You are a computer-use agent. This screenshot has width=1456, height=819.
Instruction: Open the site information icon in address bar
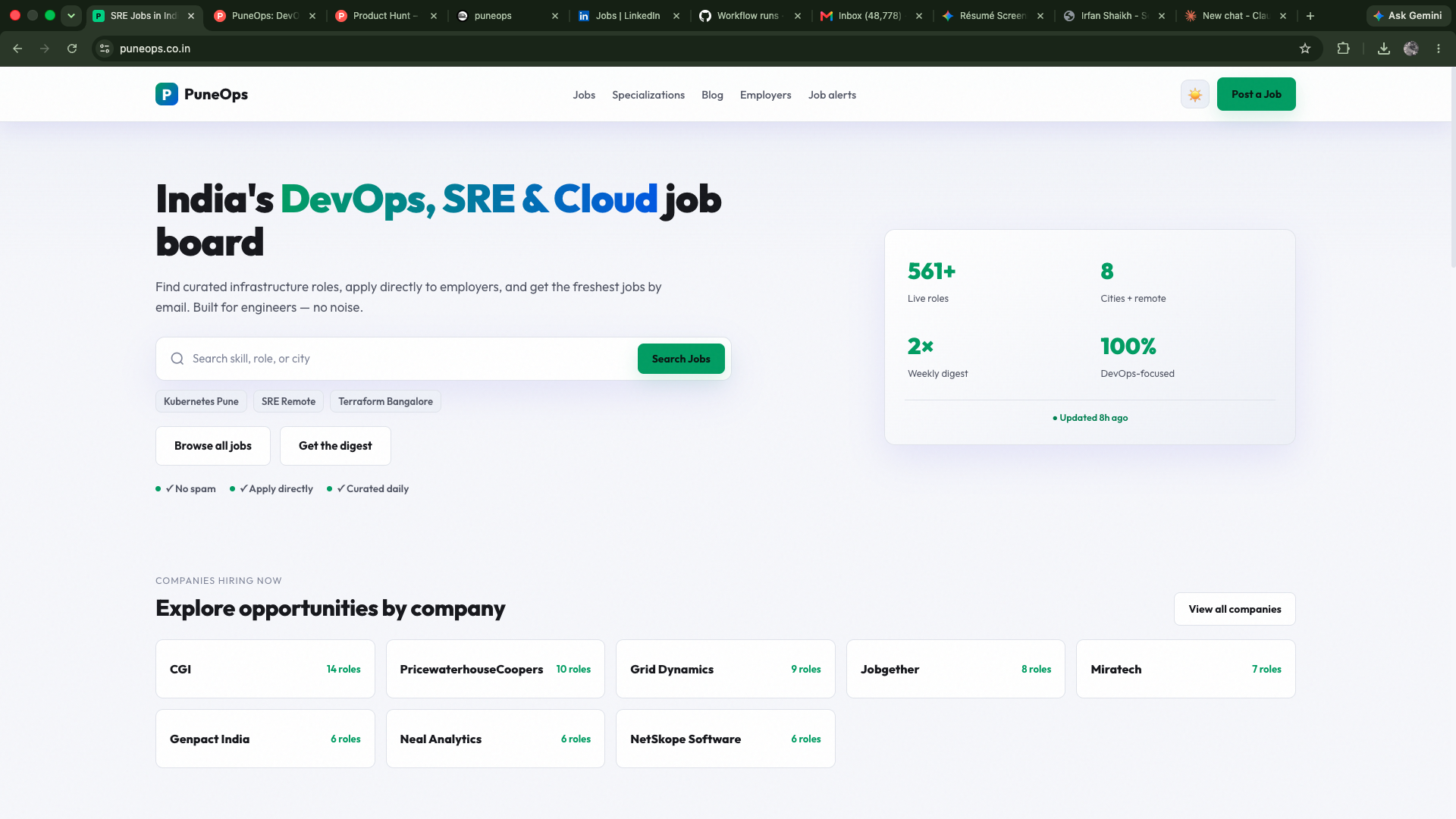[105, 49]
